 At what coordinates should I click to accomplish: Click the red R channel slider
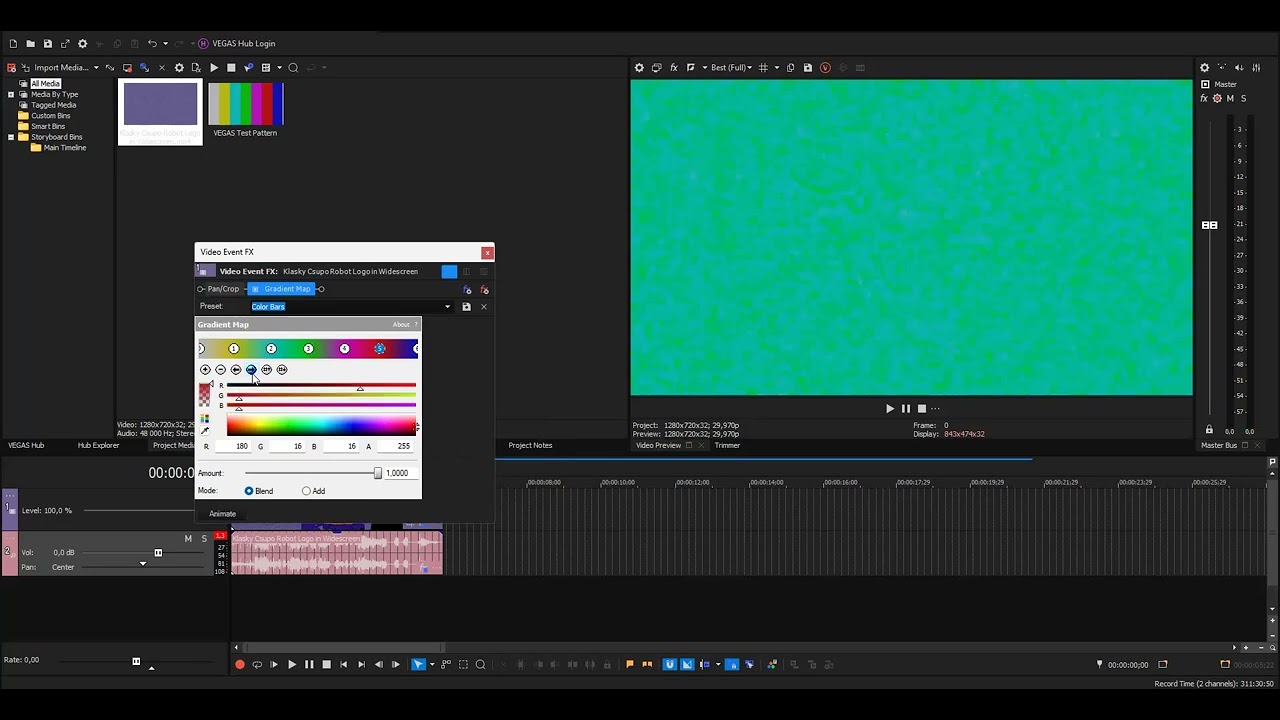tap(321, 386)
